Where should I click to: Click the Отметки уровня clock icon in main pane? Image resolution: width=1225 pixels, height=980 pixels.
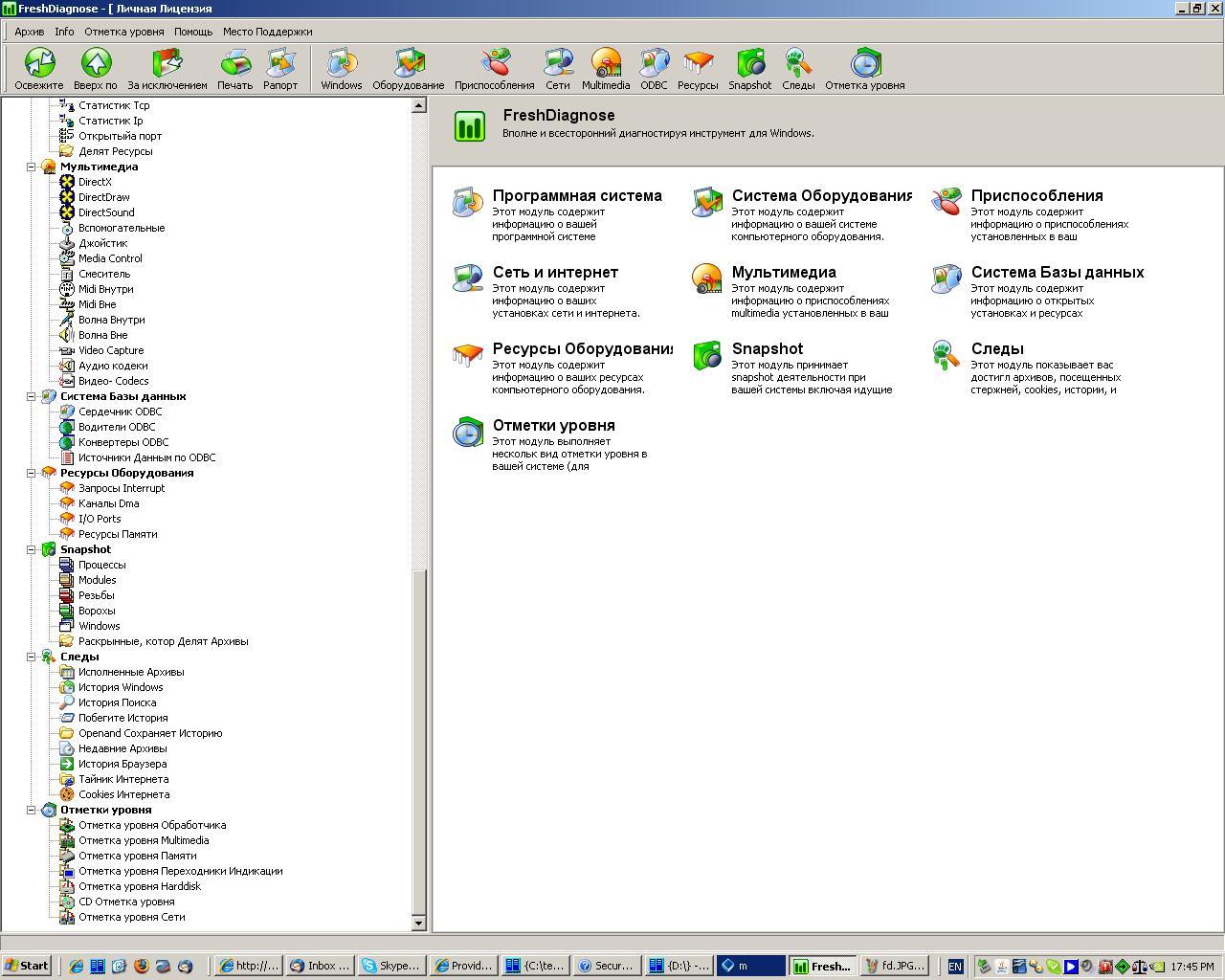[467, 432]
